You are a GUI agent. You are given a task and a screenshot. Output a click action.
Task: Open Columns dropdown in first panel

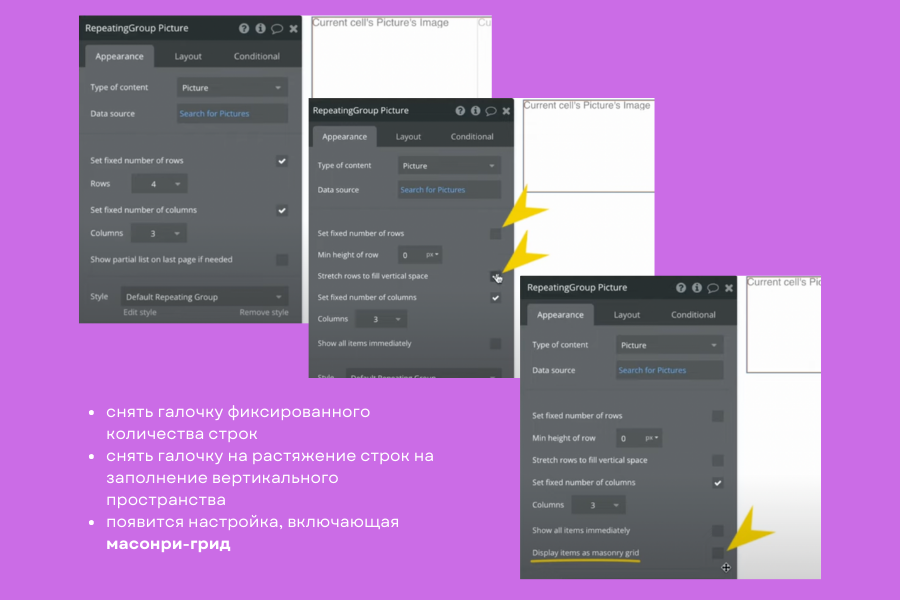pyautogui.click(x=159, y=234)
